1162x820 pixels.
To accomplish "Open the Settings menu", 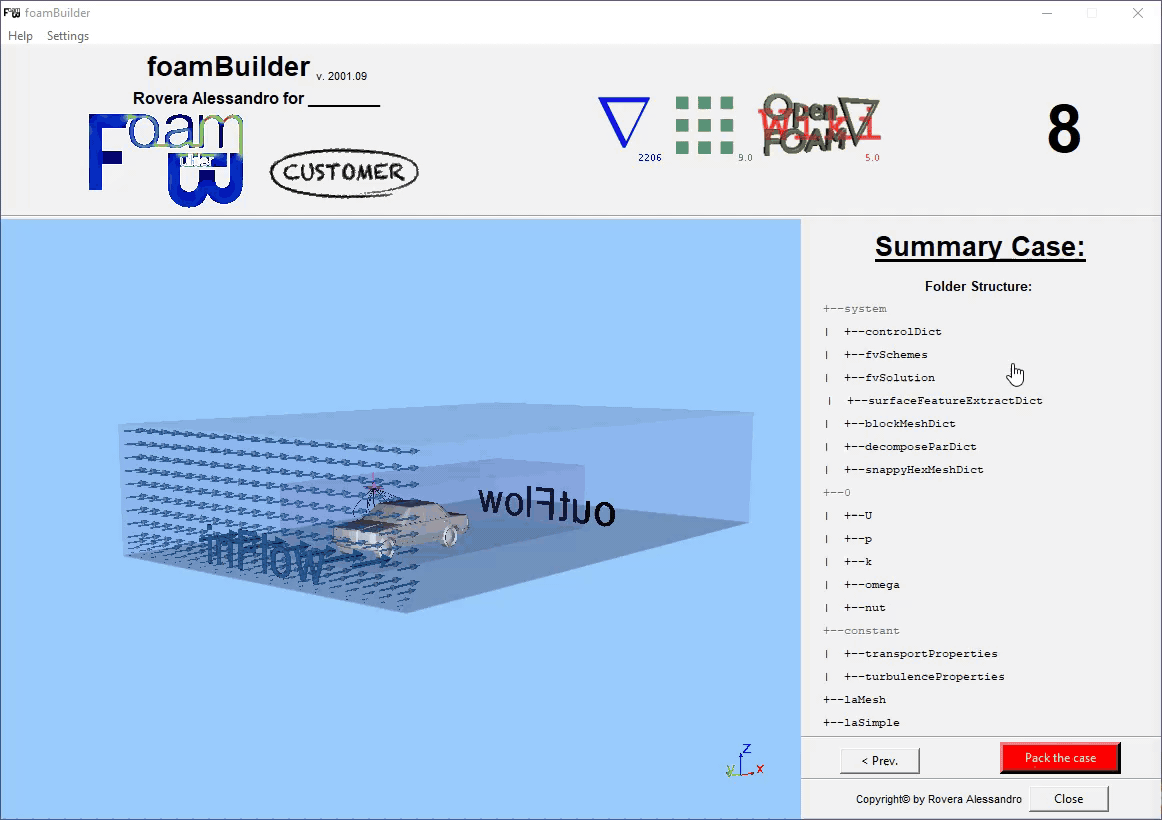I will tap(67, 36).
